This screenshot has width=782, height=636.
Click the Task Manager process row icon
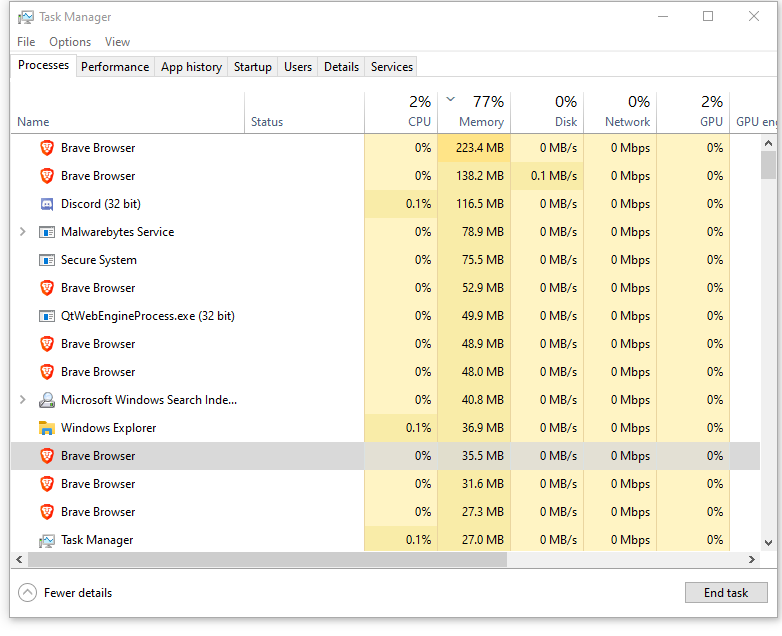click(47, 541)
